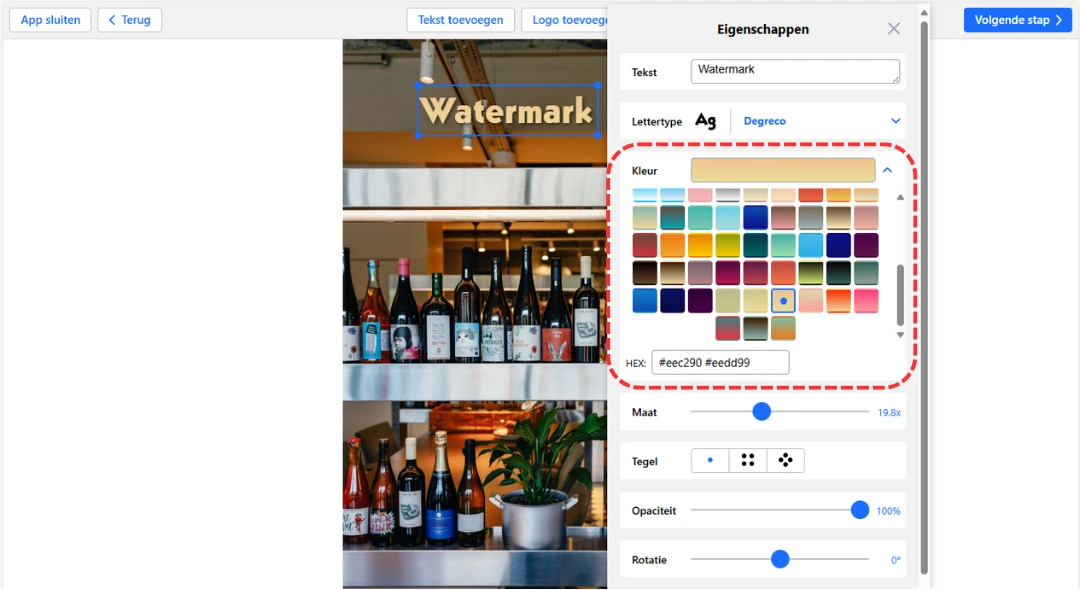Click the Maat slider handle
The height and width of the screenshot is (590, 1080).
[762, 411]
